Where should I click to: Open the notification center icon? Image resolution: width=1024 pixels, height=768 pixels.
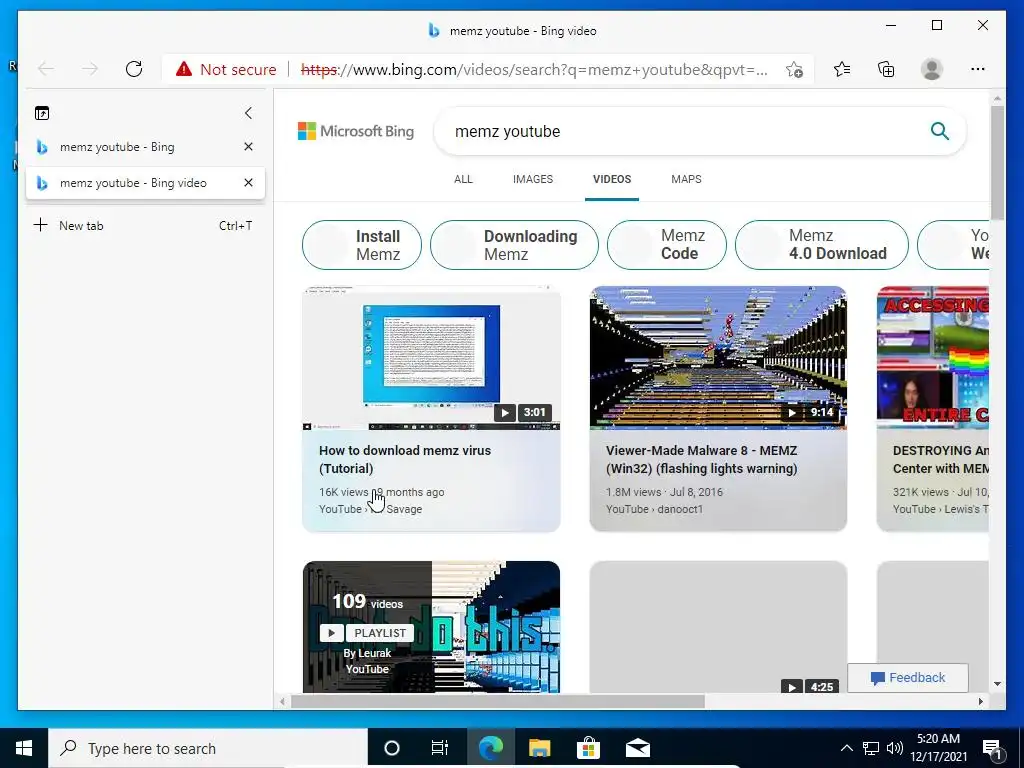pos(992,749)
